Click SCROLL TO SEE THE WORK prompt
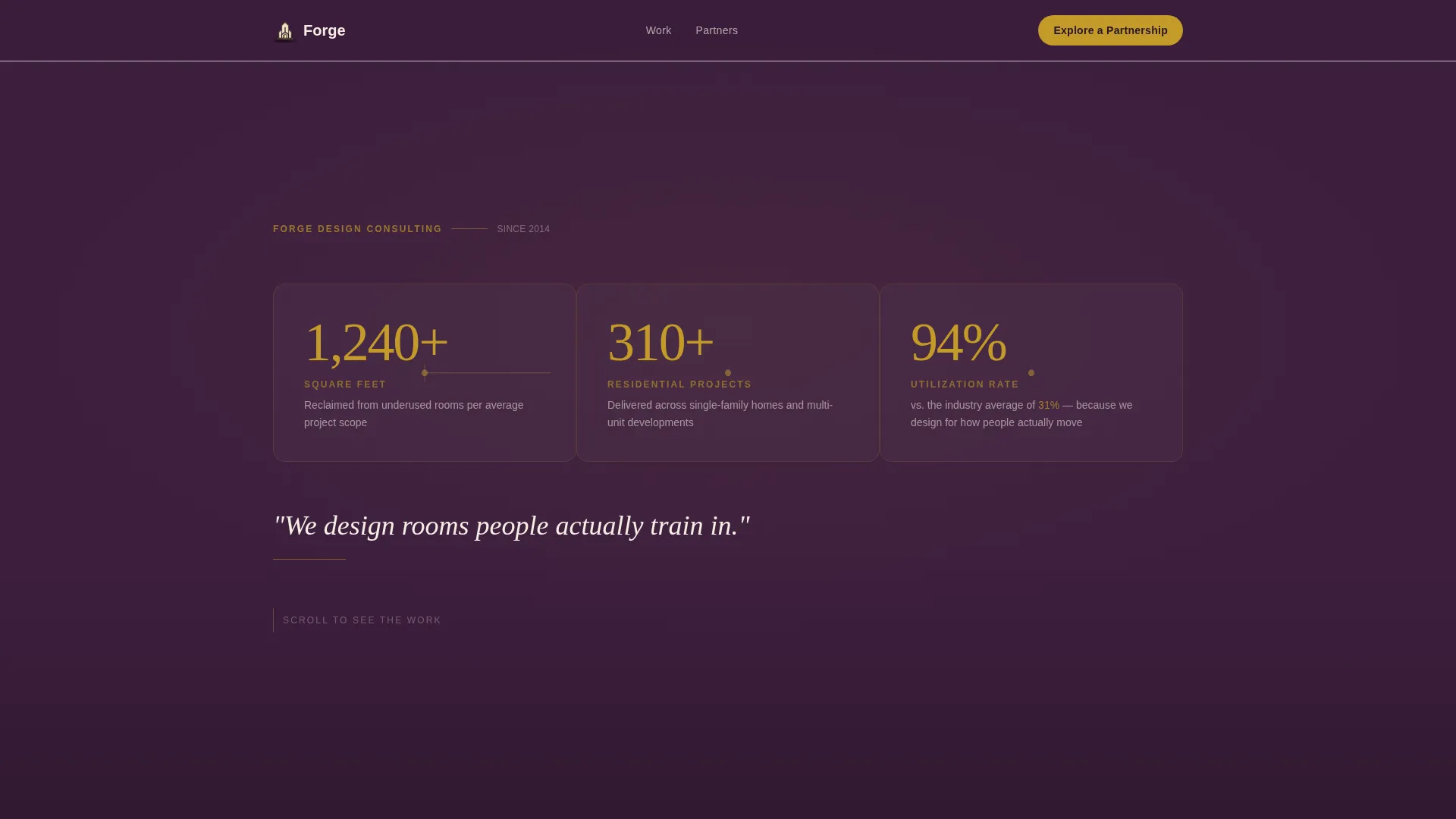This screenshot has width=1456, height=819. tap(362, 620)
